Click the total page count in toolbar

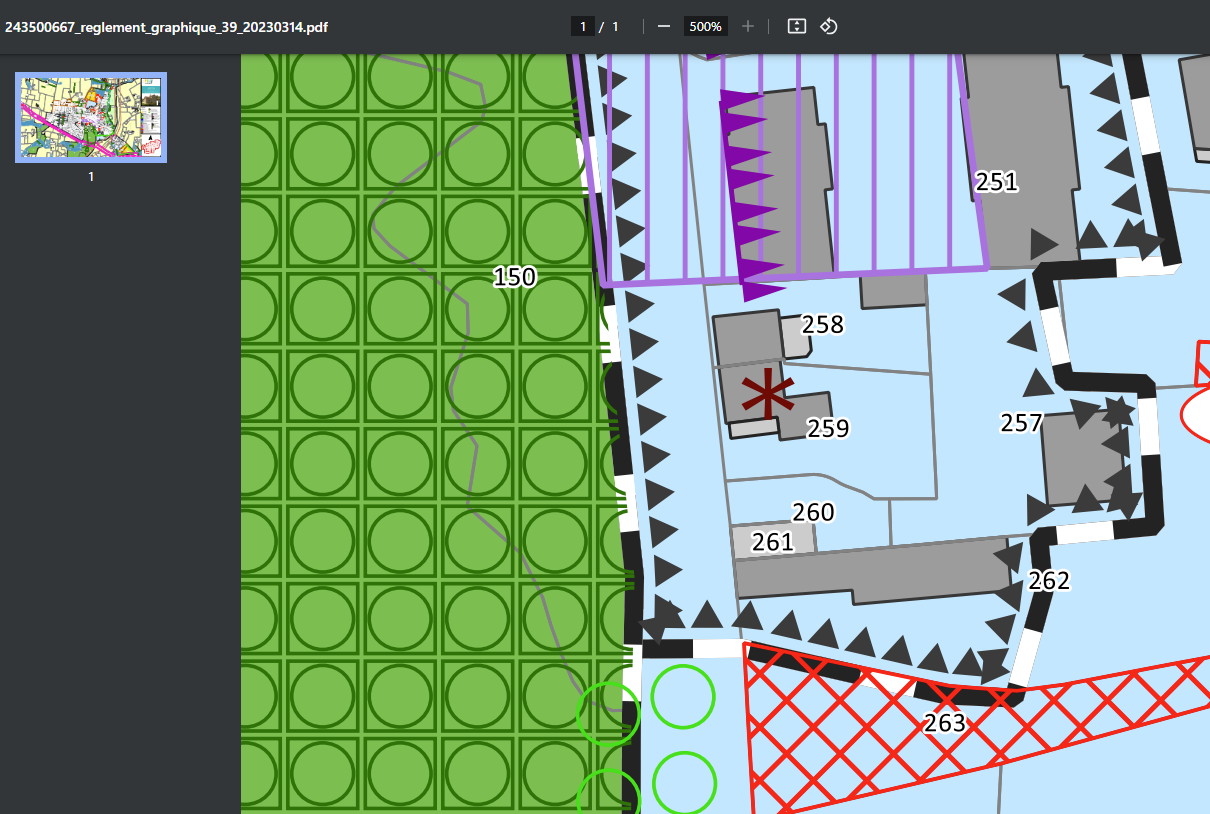(615, 26)
